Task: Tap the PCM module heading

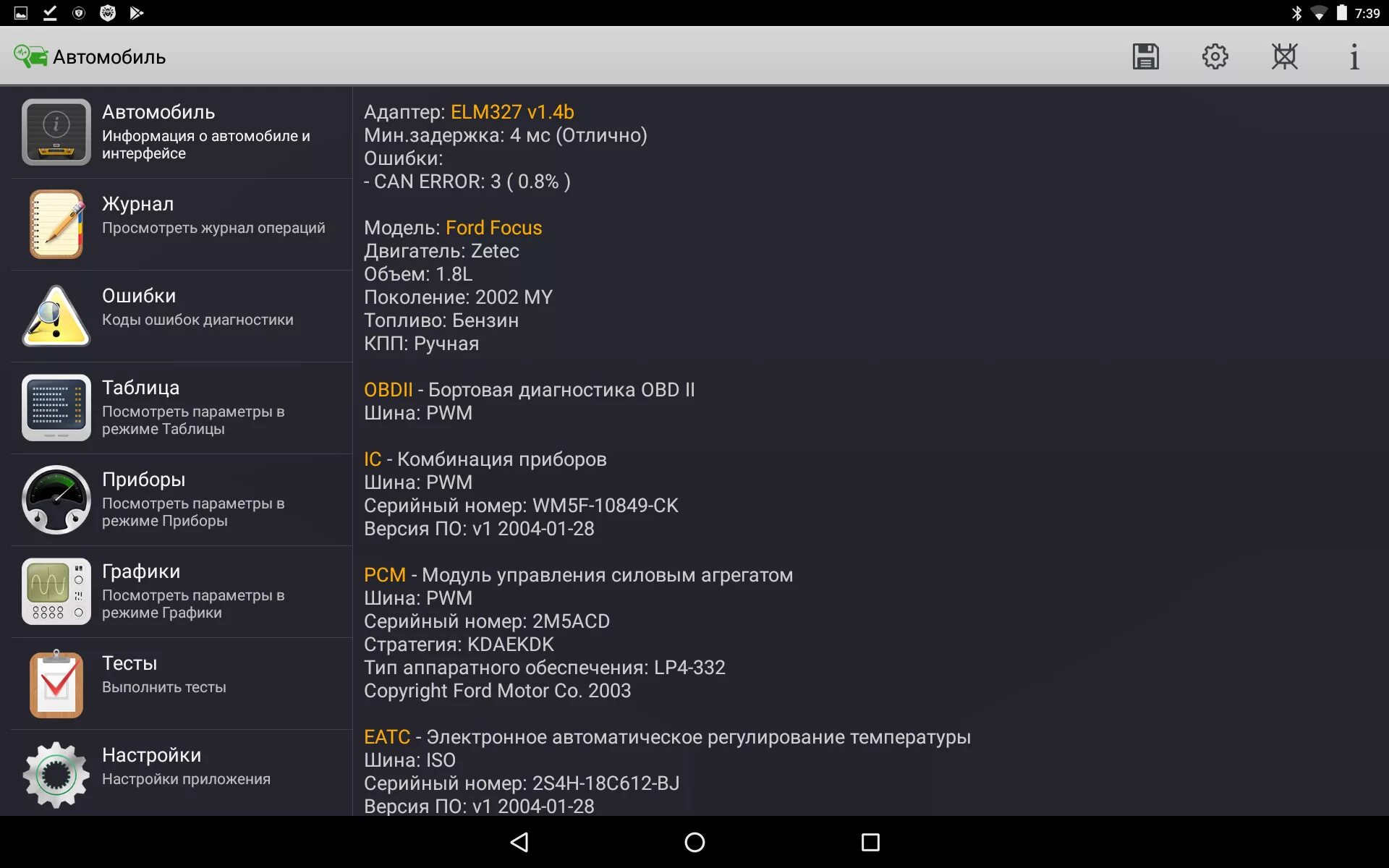Action: (x=384, y=575)
